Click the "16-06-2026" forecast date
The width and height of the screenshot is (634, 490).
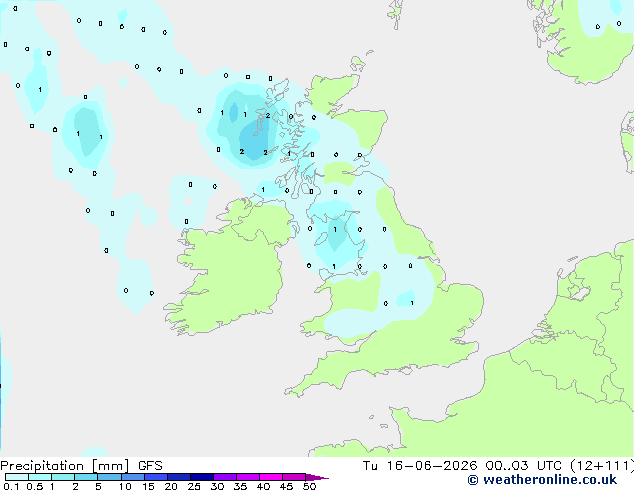(x=431, y=466)
